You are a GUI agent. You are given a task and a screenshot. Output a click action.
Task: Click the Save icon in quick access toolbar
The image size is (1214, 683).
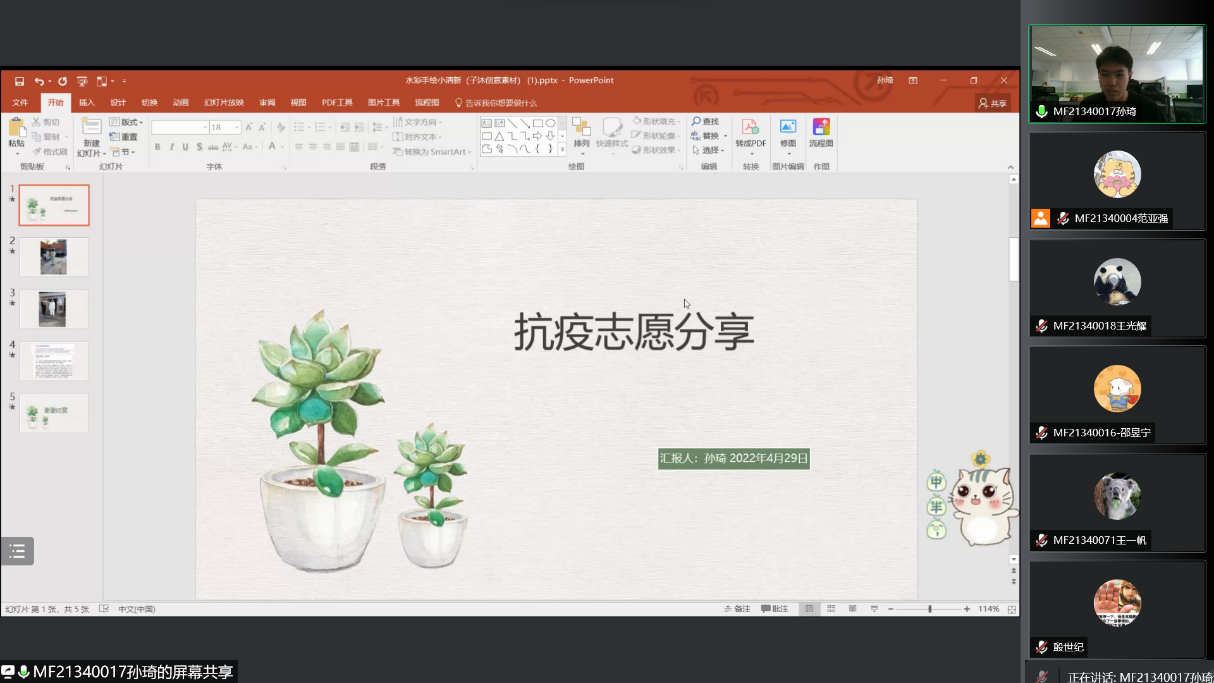tap(19, 81)
